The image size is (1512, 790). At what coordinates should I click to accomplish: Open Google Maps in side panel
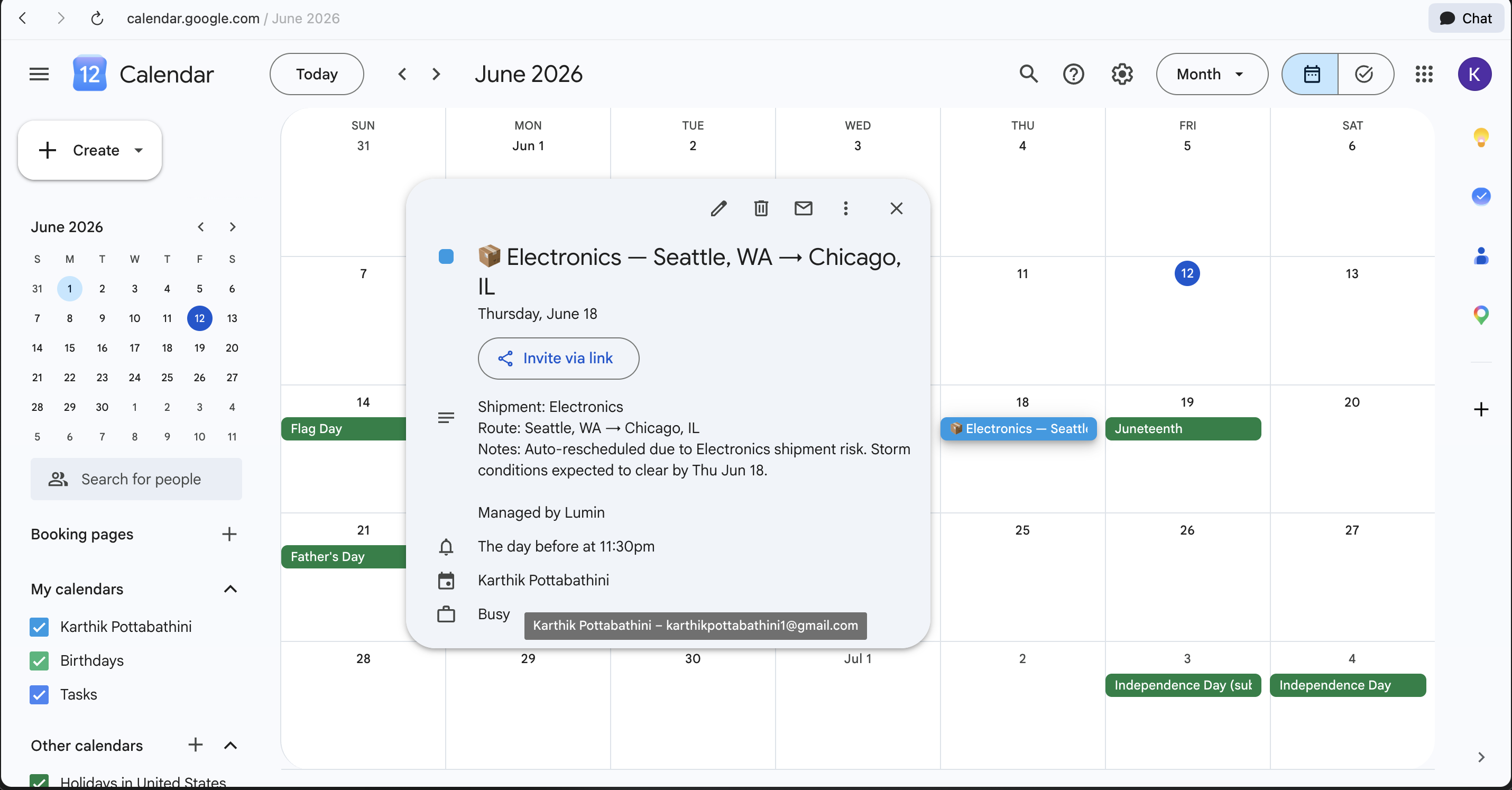1480,315
